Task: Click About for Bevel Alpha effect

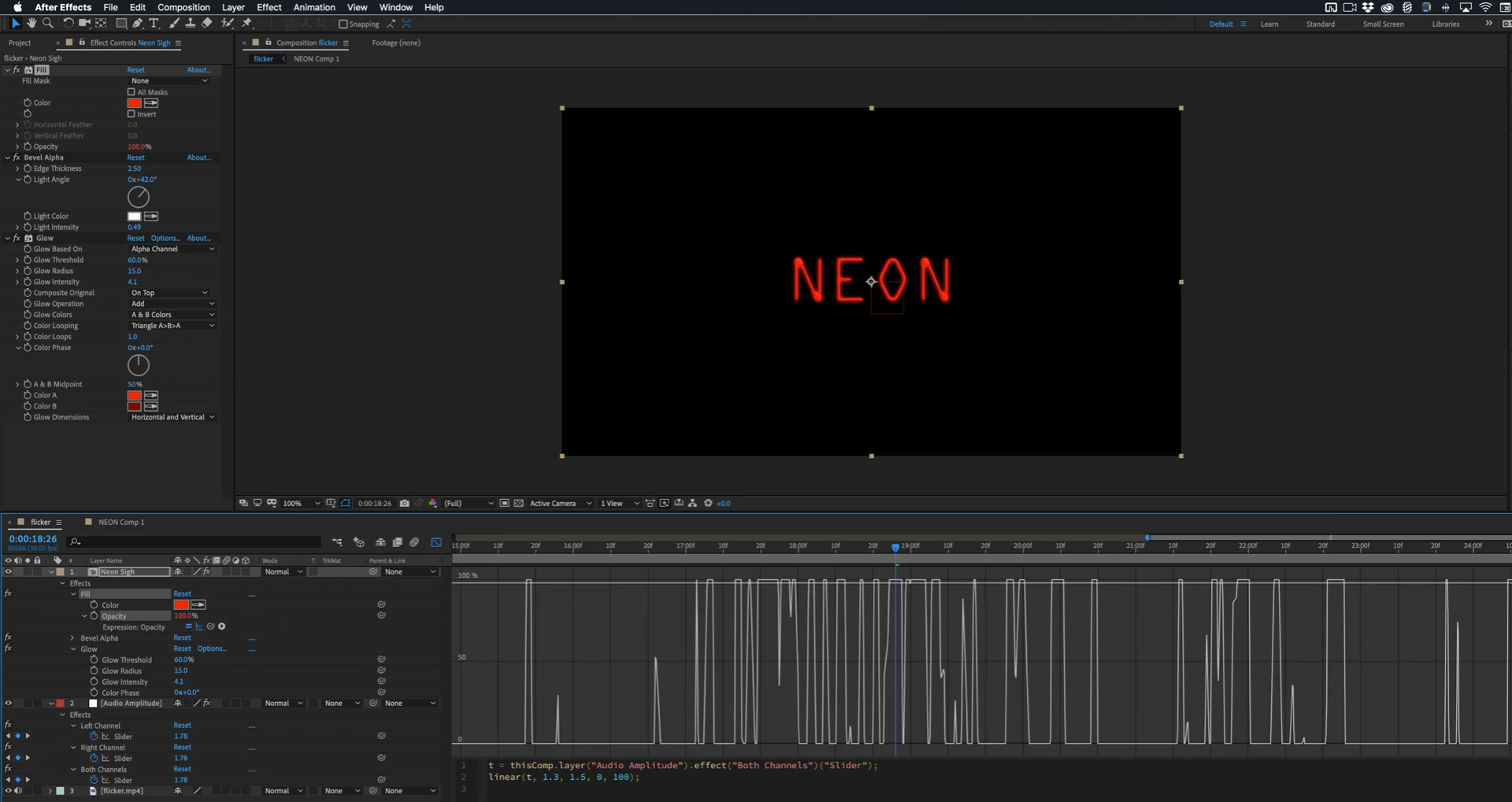Action: pos(199,157)
